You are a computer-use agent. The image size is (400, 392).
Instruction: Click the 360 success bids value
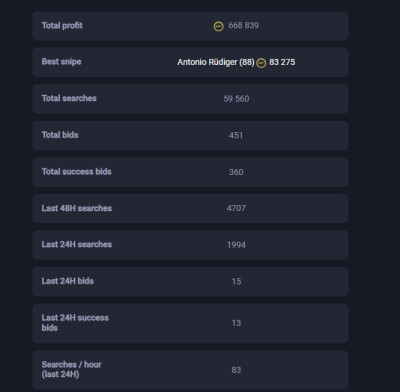(x=236, y=172)
